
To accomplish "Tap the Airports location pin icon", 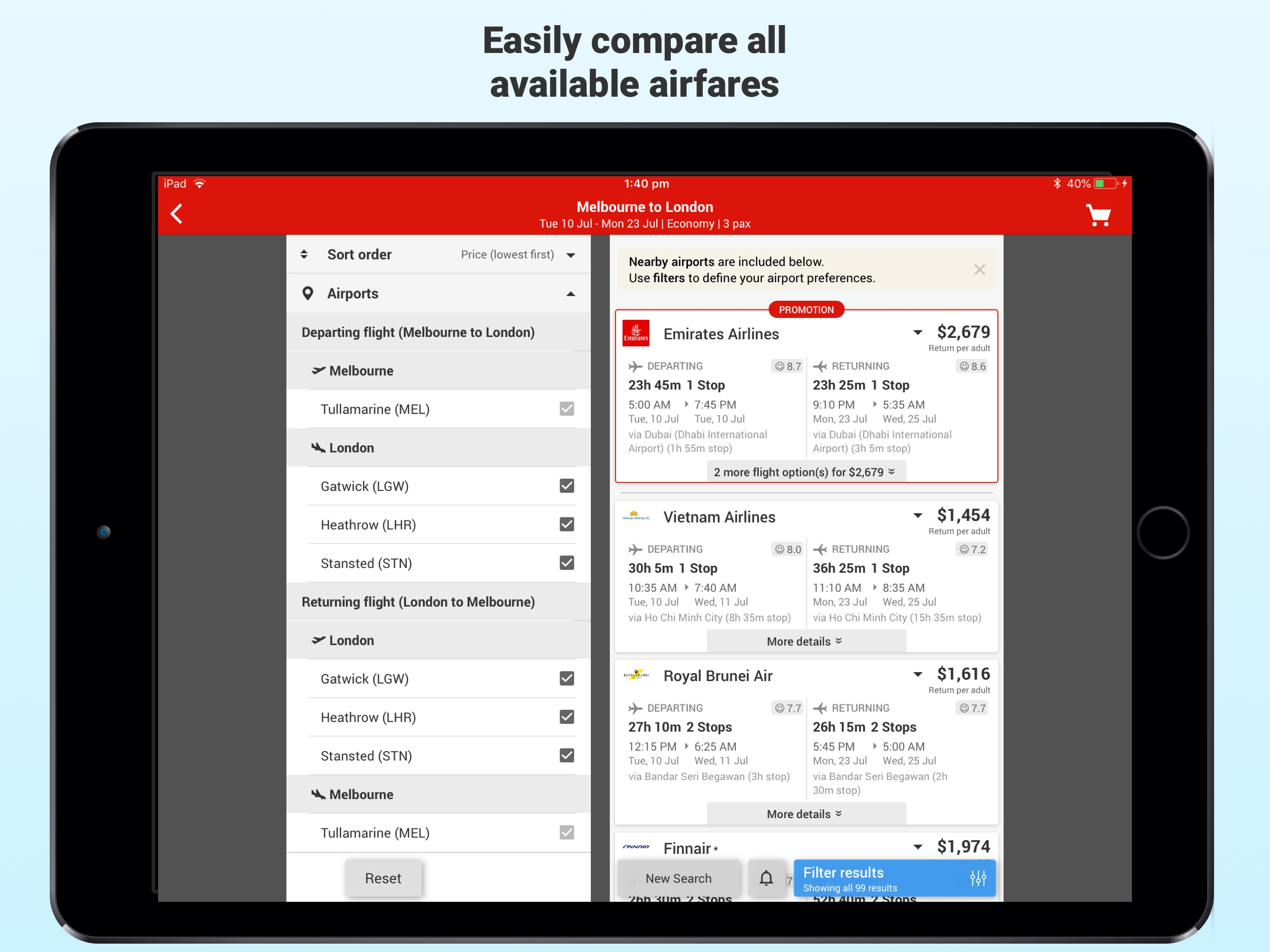I will click(308, 293).
